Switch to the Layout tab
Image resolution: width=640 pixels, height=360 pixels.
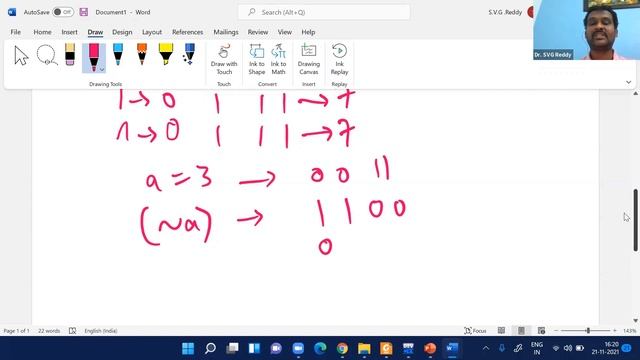[x=152, y=32]
